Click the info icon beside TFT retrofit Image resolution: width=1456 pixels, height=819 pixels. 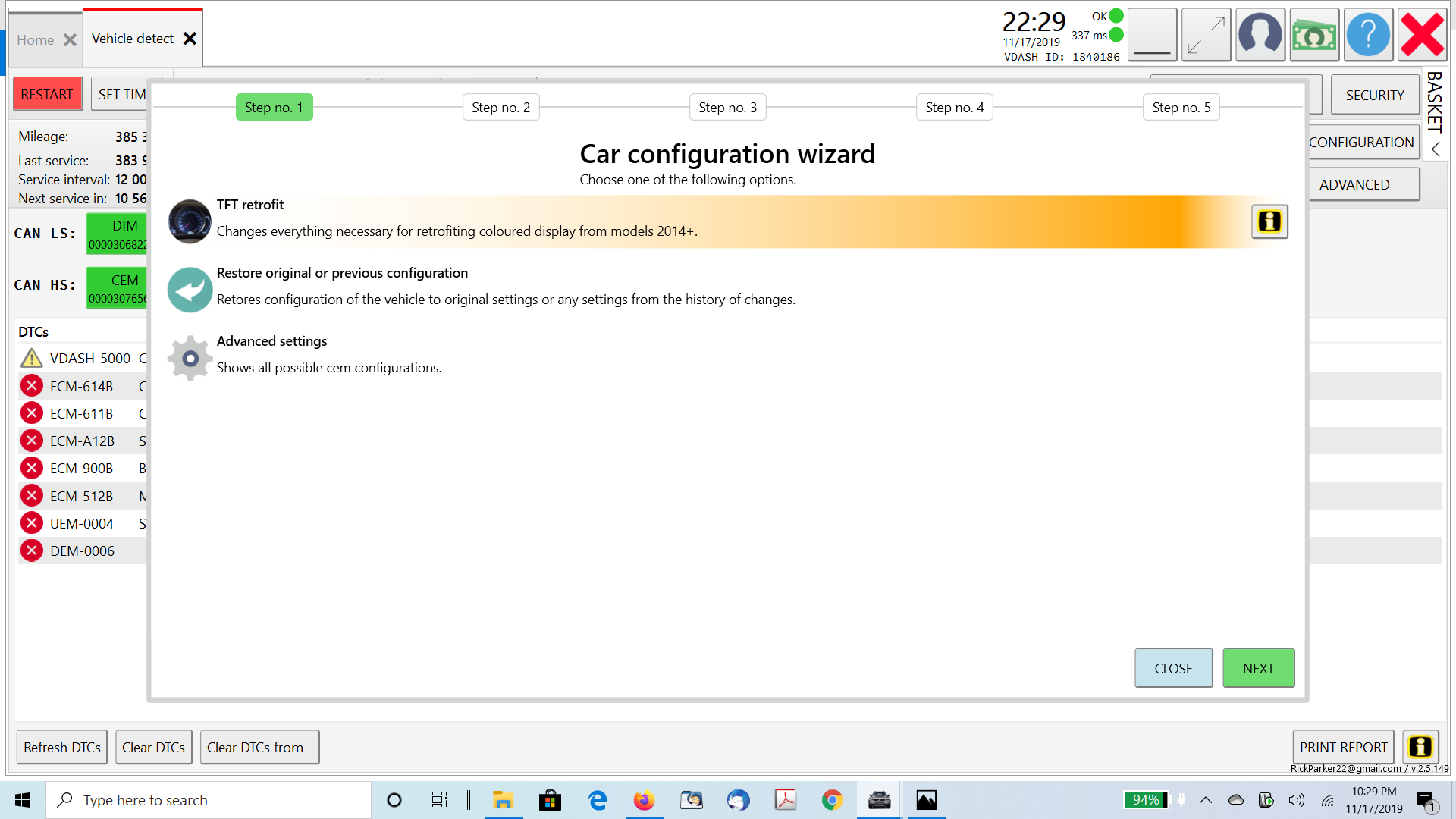(1269, 221)
